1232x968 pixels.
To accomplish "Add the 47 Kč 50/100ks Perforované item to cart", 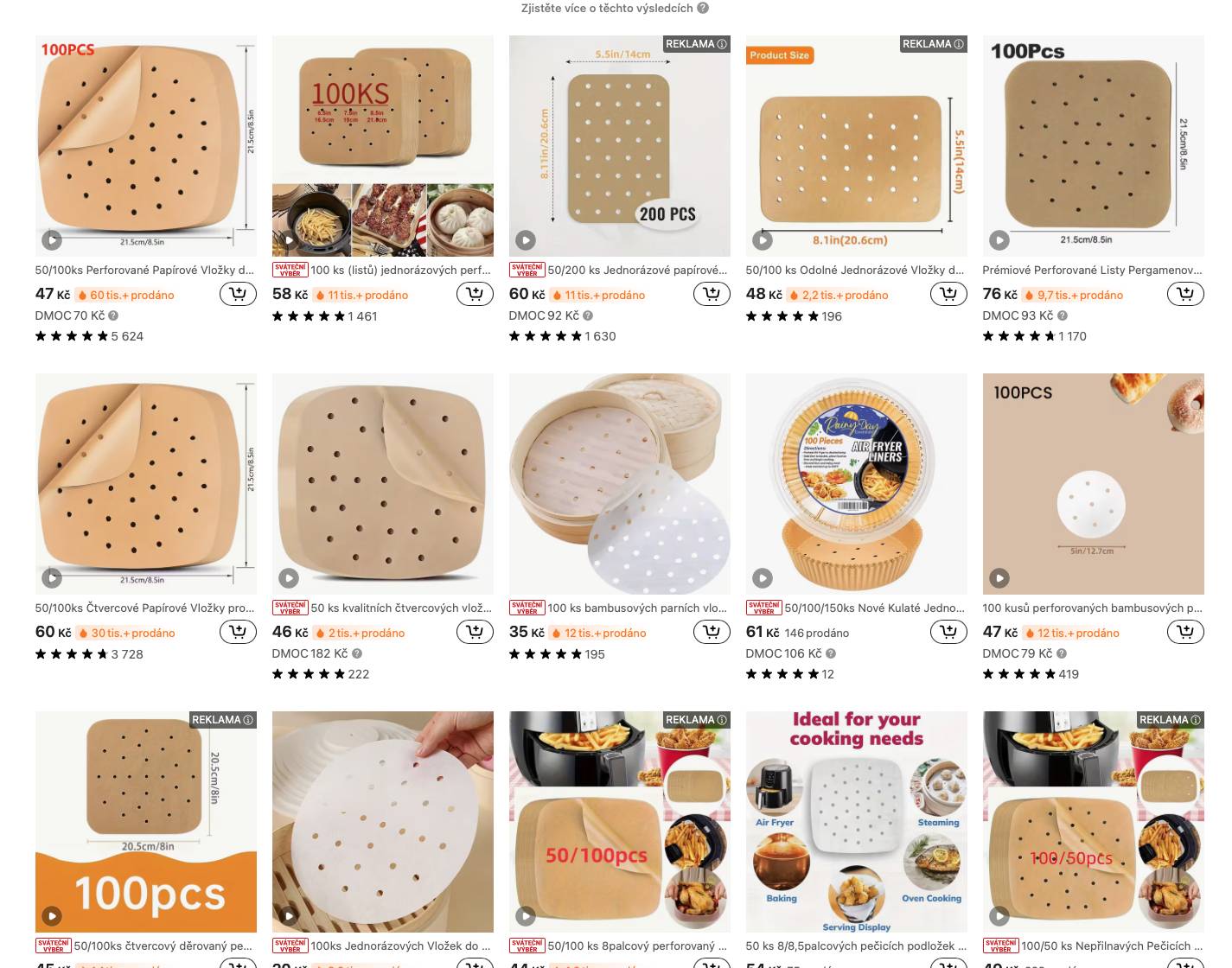I will (238, 295).
